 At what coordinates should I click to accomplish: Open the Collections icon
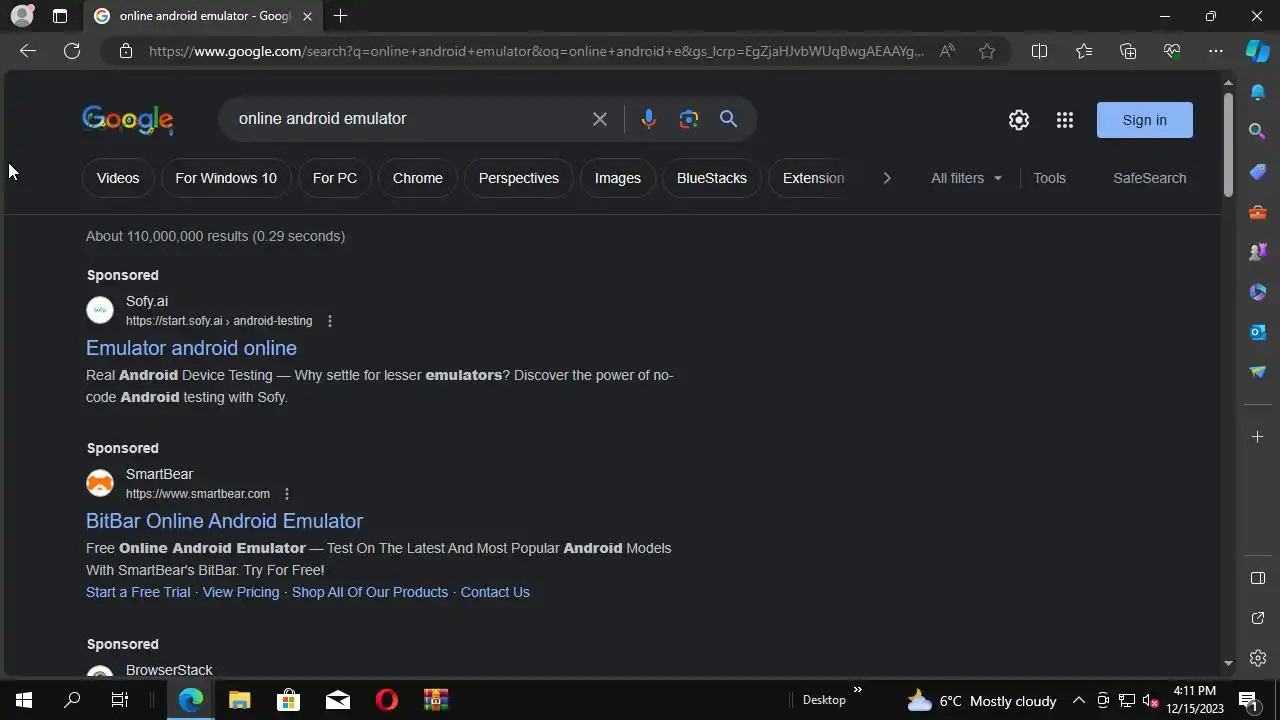coord(1128,51)
